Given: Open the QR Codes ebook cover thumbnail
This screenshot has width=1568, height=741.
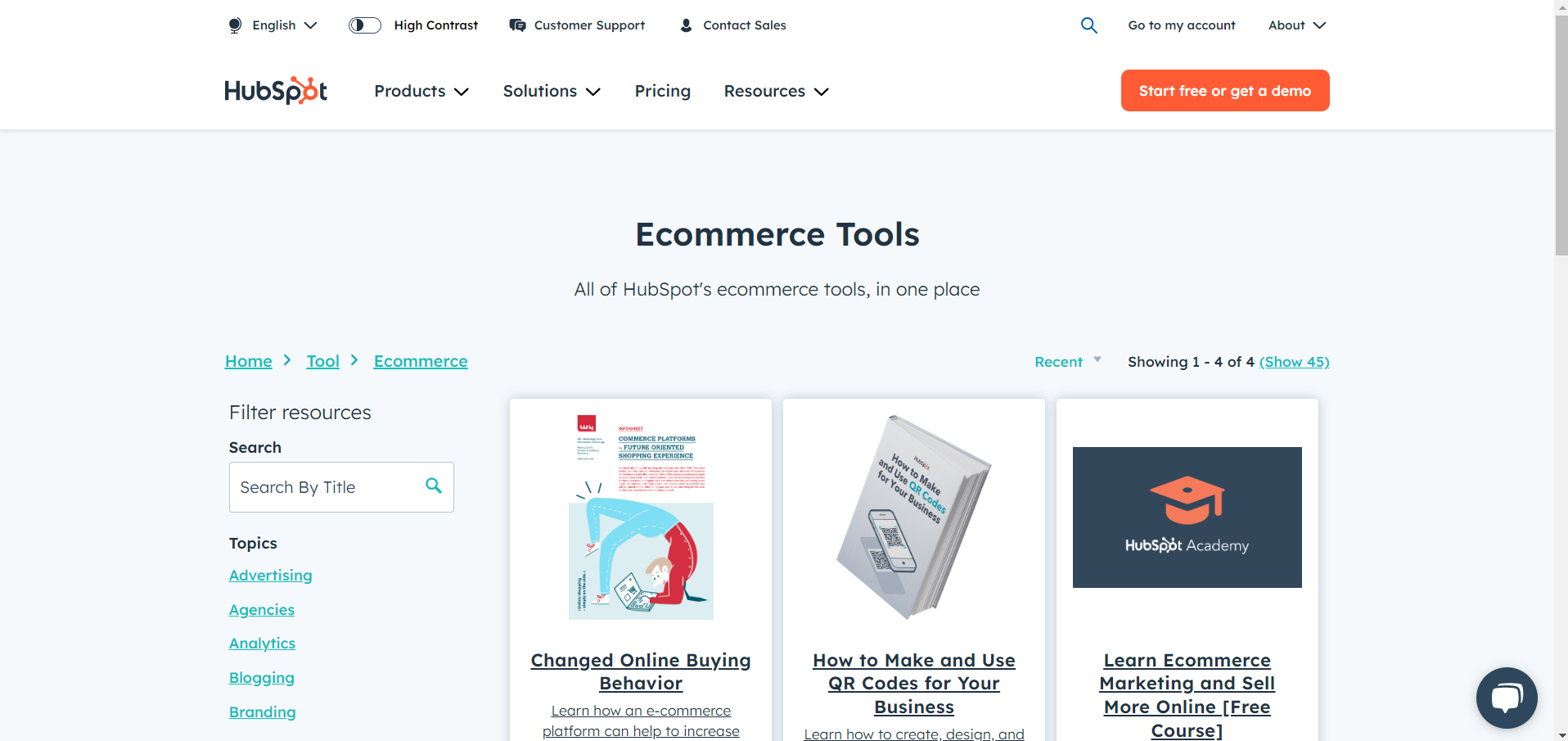Looking at the screenshot, I should 914,517.
